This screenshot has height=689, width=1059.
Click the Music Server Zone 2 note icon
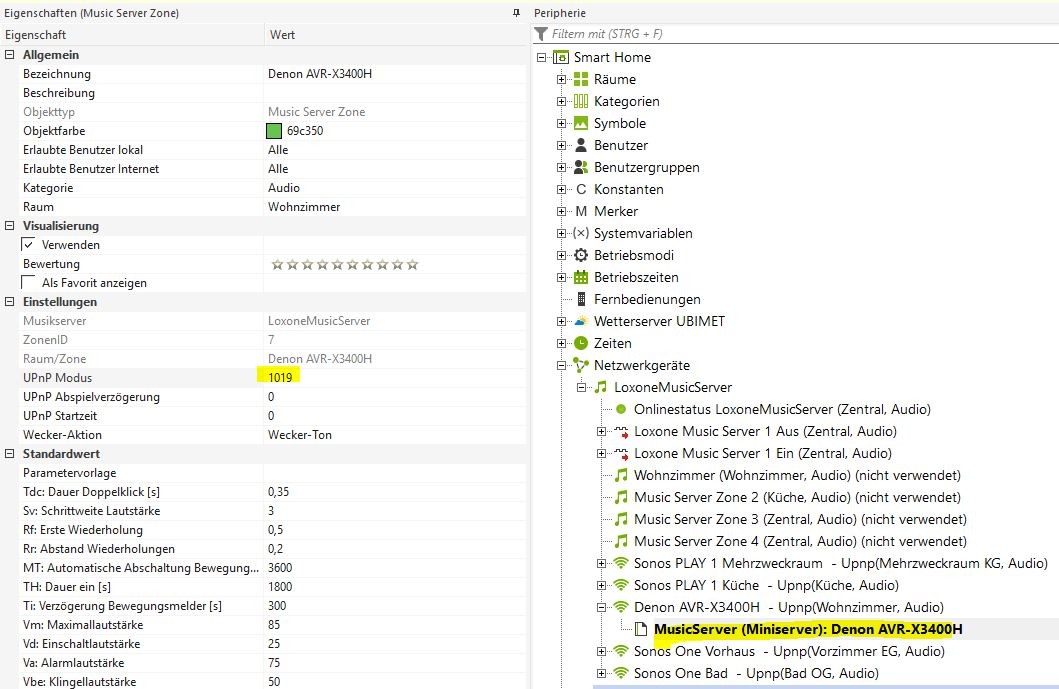pyautogui.click(x=621, y=498)
